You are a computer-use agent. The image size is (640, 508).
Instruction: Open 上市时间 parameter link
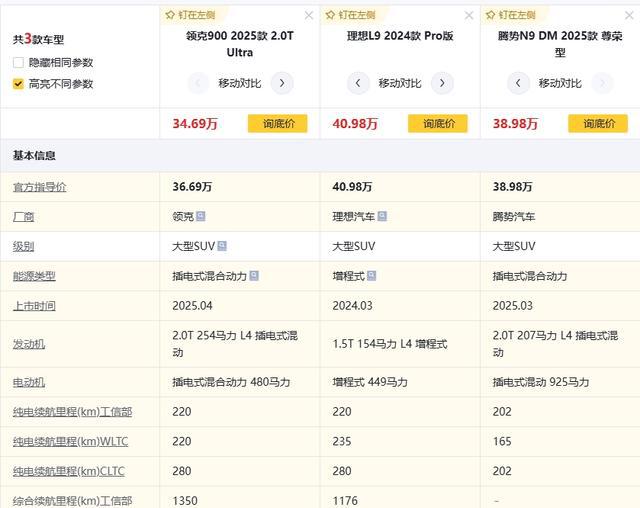(34, 306)
